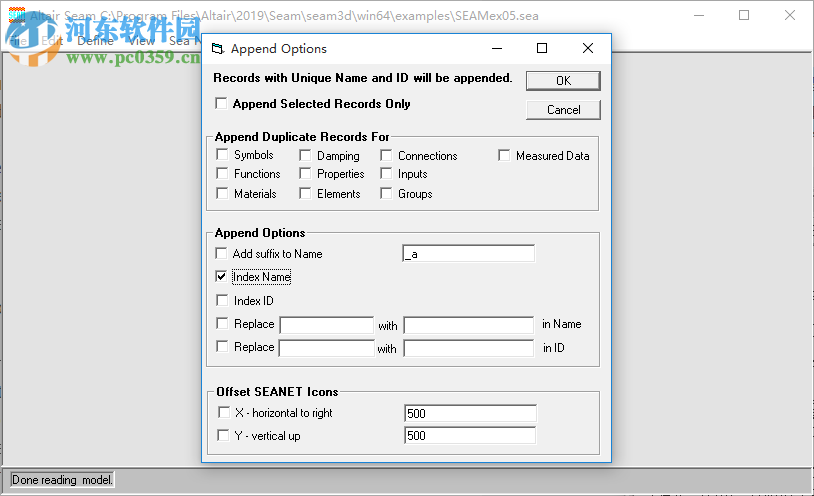Open the Define menu in Altair Seam
This screenshot has height=496, width=814.
coord(96,41)
